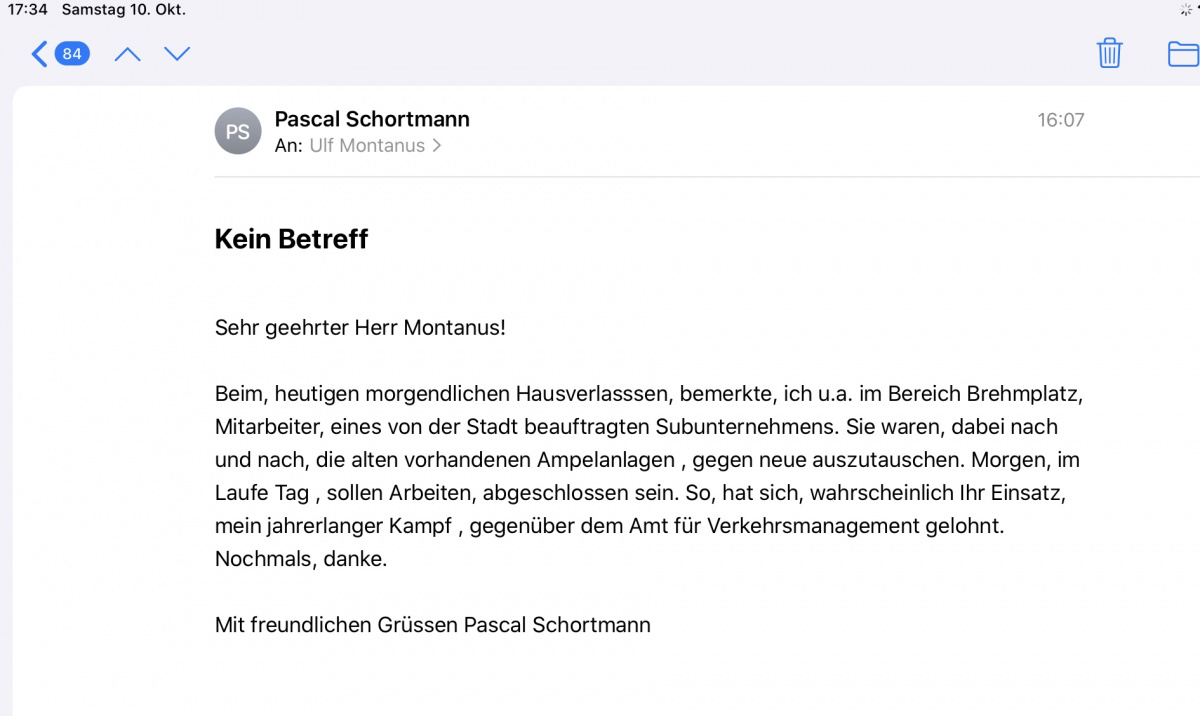This screenshot has height=716, width=1200.
Task: Tap the 16:07 message timestamp
Action: pyautogui.click(x=1060, y=120)
